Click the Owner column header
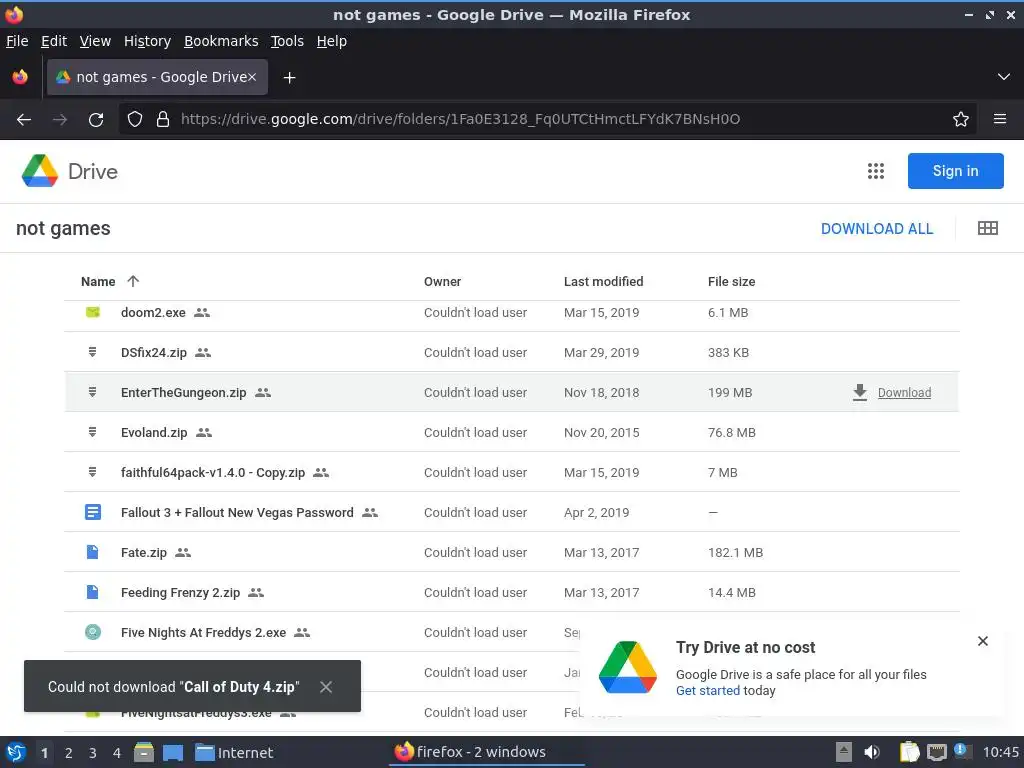 442,281
